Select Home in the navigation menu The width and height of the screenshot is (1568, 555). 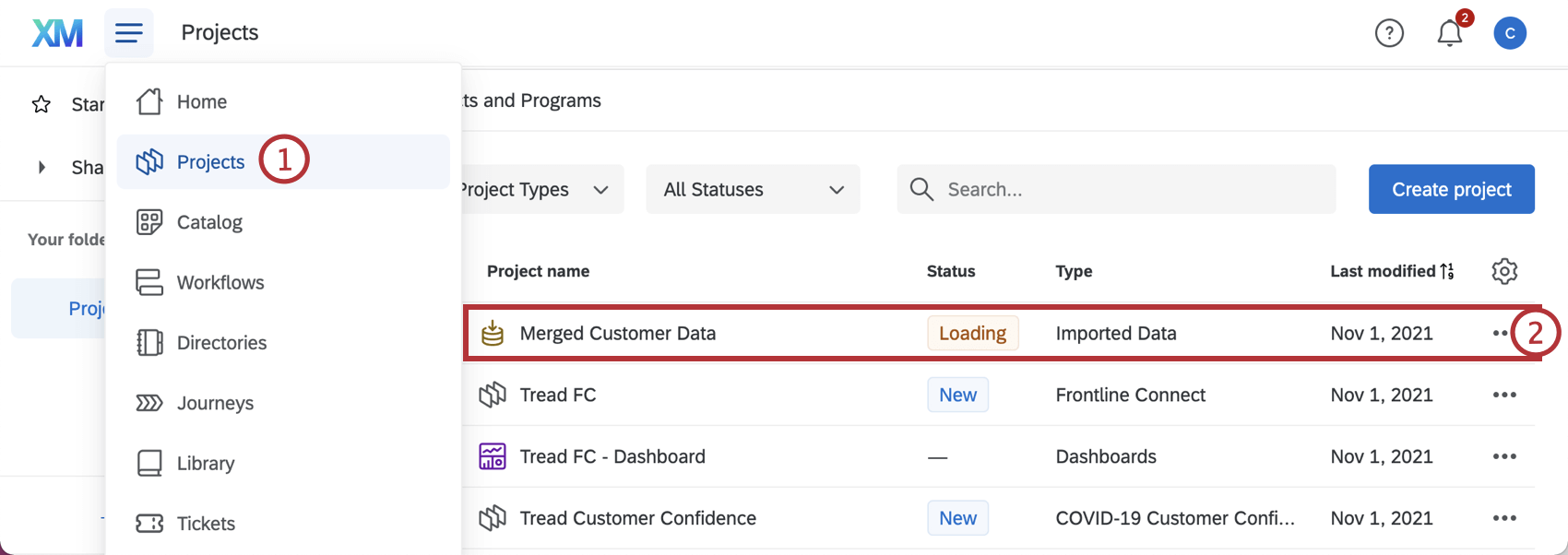[x=202, y=101]
